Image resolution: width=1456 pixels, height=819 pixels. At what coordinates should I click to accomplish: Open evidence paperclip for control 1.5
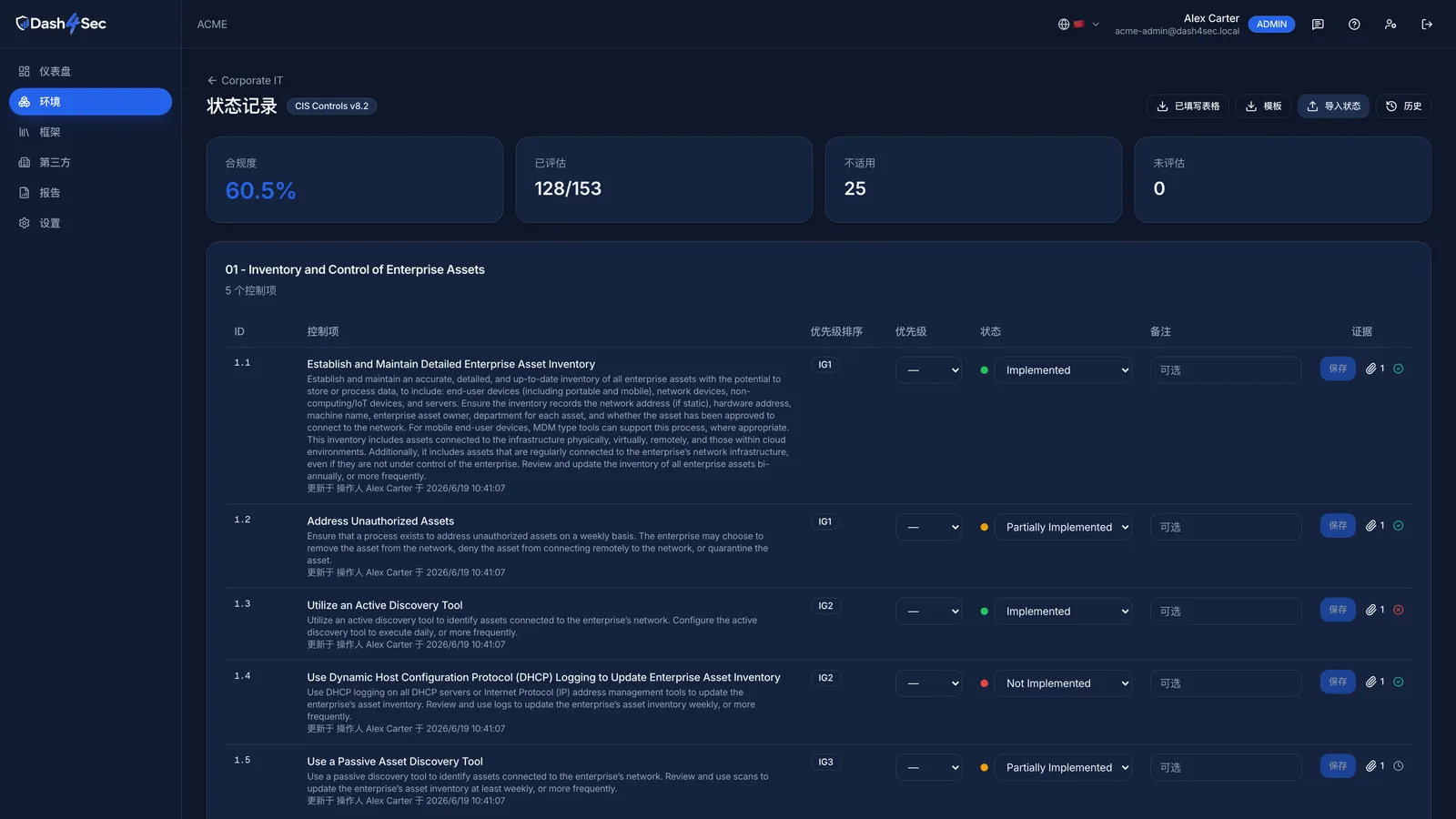pyautogui.click(x=1374, y=765)
